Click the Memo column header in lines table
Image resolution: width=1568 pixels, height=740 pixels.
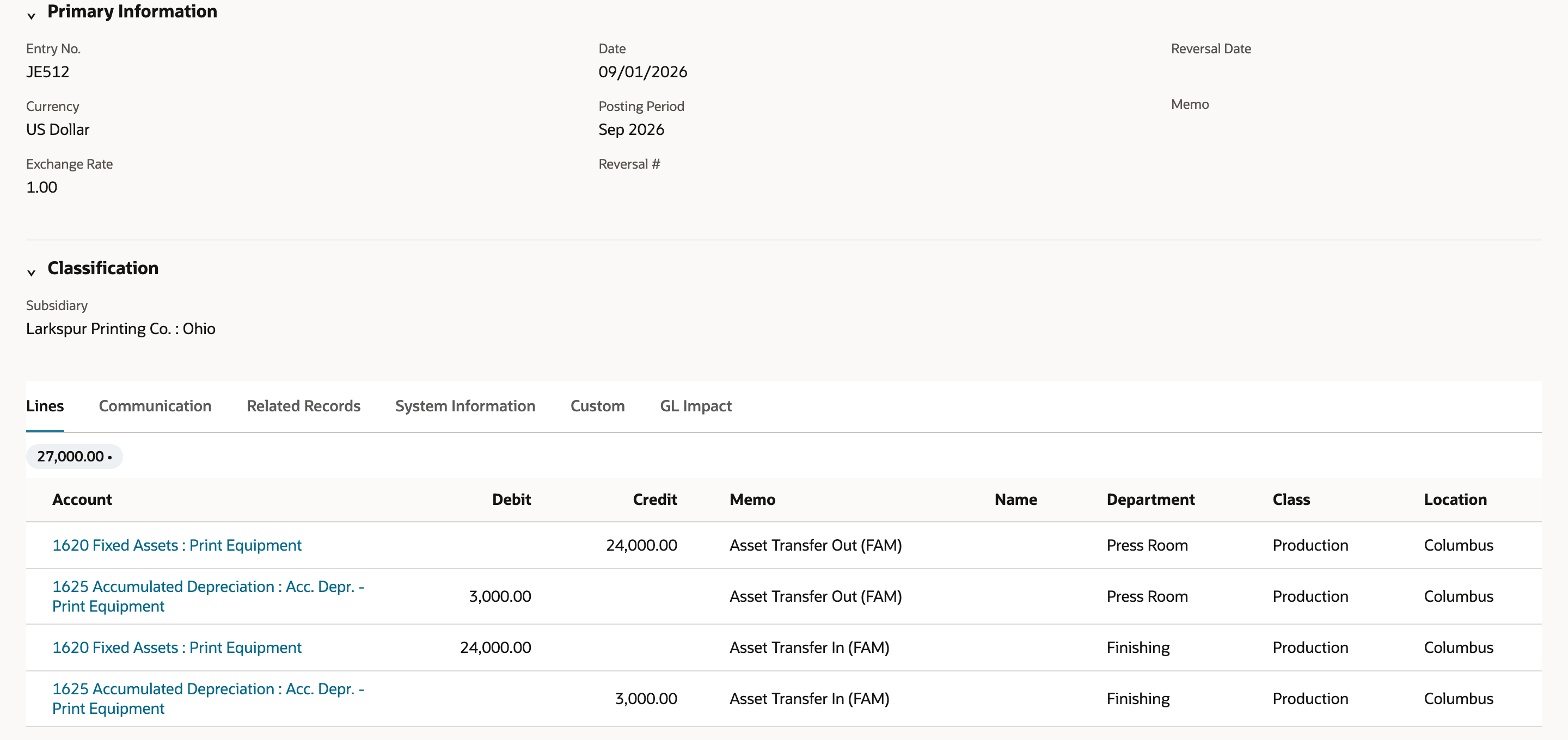[752, 499]
